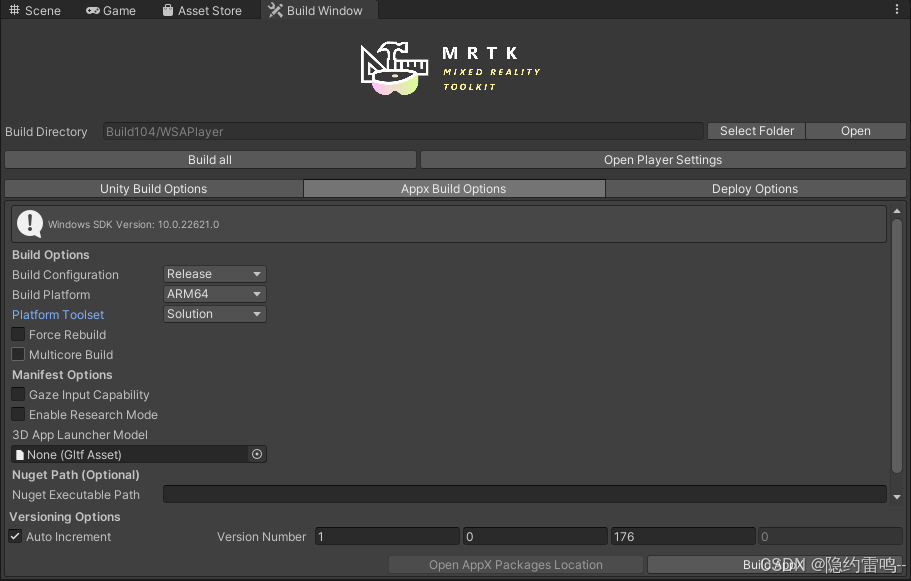Click the version number field showing 176
Screen dimensions: 911x581
tap(682, 536)
